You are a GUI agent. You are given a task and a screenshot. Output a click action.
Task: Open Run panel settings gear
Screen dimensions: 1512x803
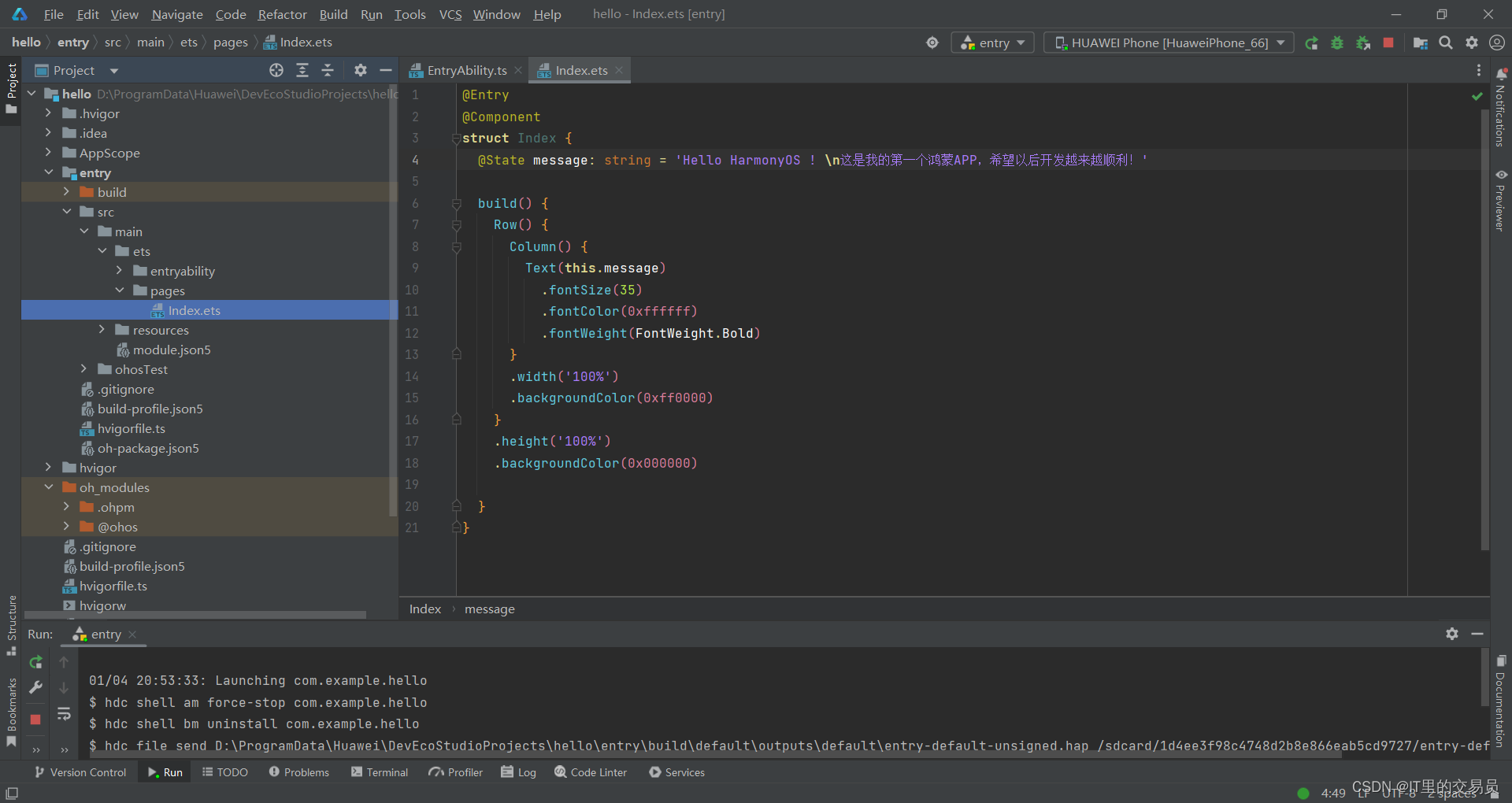[x=1452, y=634]
